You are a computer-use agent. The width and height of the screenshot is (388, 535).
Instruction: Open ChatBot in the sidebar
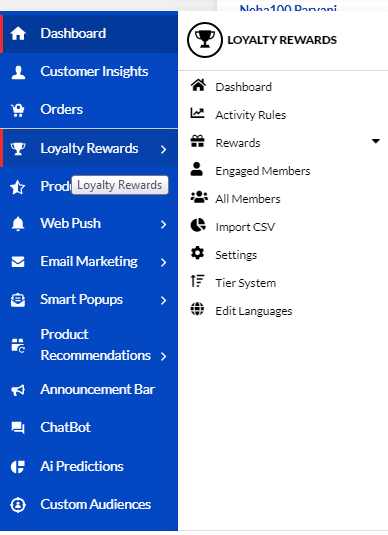click(89, 428)
